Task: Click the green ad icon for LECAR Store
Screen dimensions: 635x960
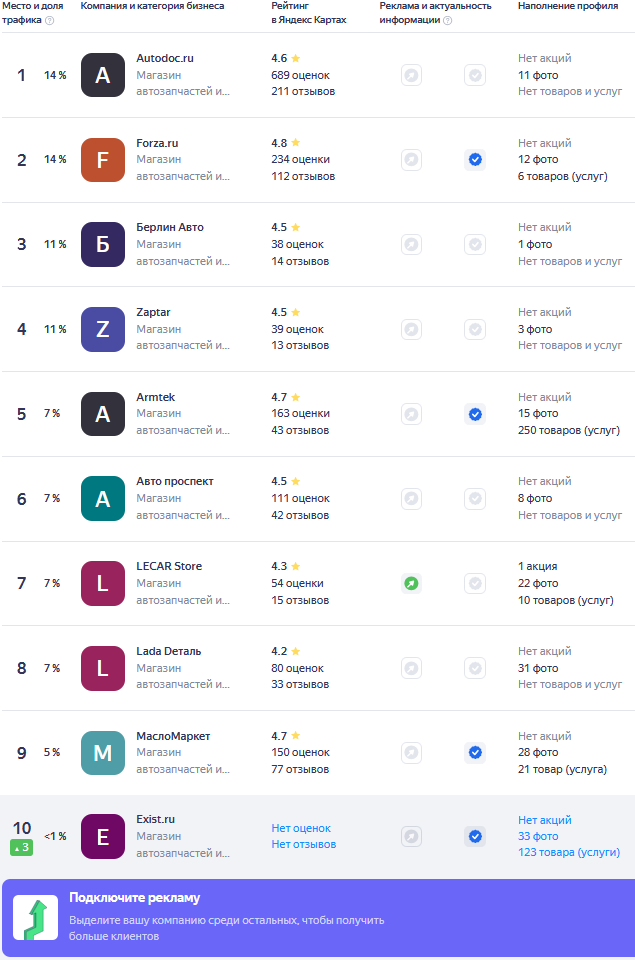Action: click(411, 583)
